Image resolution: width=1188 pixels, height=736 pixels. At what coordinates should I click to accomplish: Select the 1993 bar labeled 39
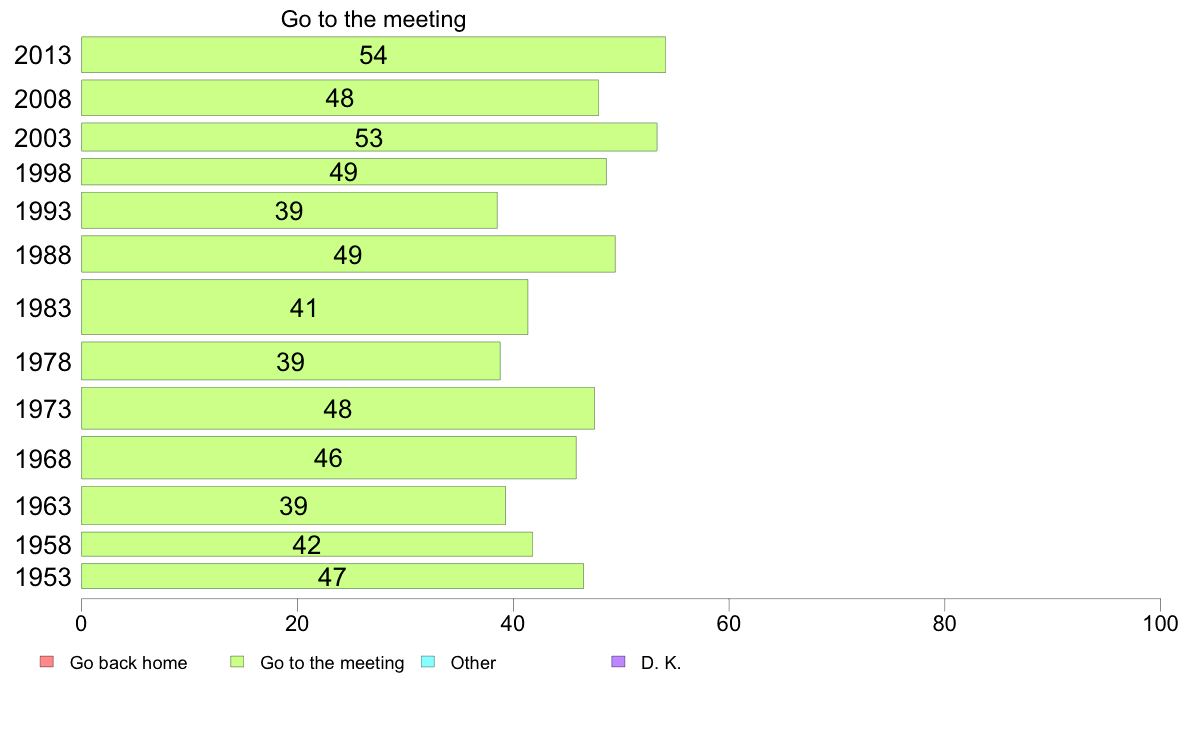coord(289,210)
